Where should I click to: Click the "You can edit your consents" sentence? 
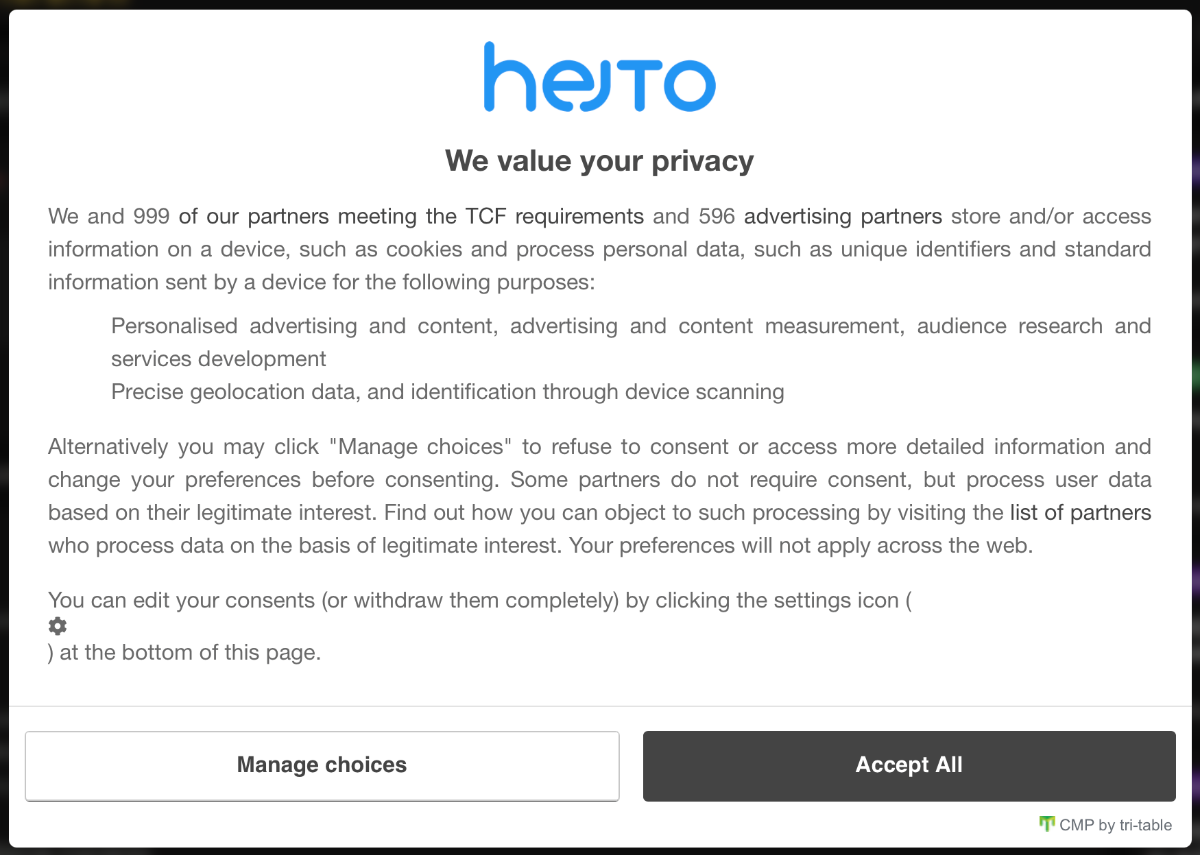pos(479,601)
